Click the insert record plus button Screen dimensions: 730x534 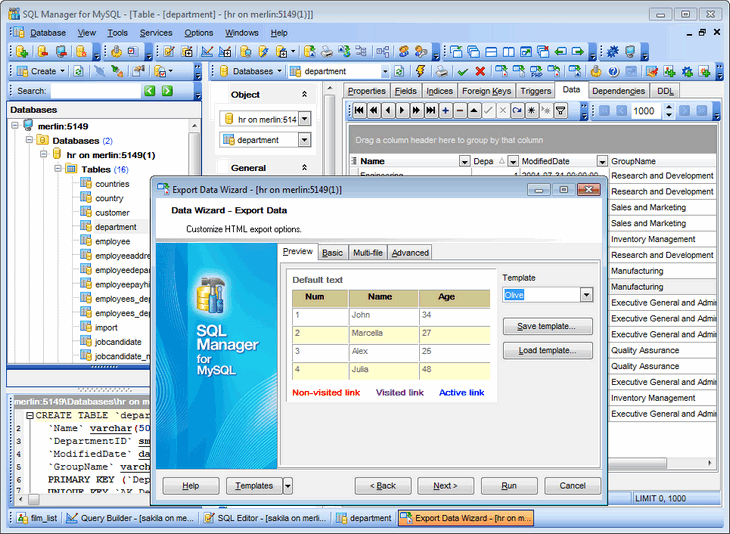(x=446, y=111)
